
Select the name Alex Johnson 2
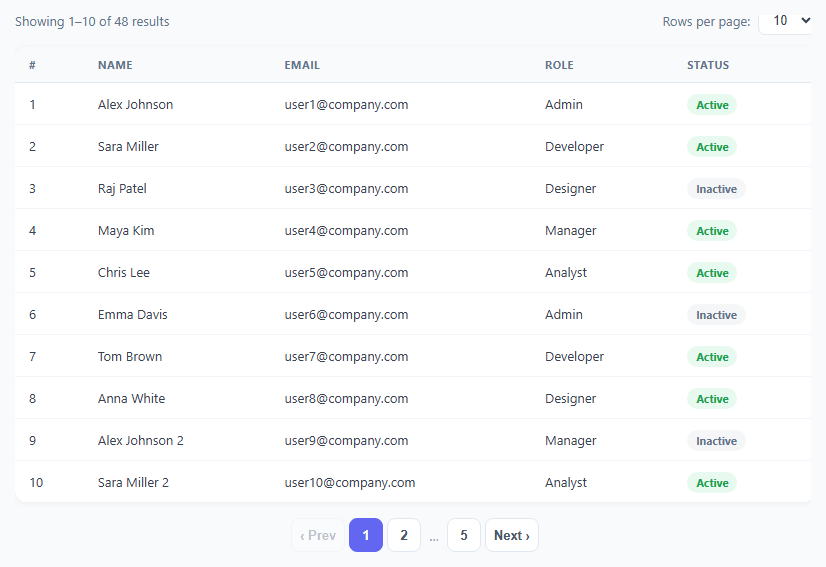tap(141, 441)
